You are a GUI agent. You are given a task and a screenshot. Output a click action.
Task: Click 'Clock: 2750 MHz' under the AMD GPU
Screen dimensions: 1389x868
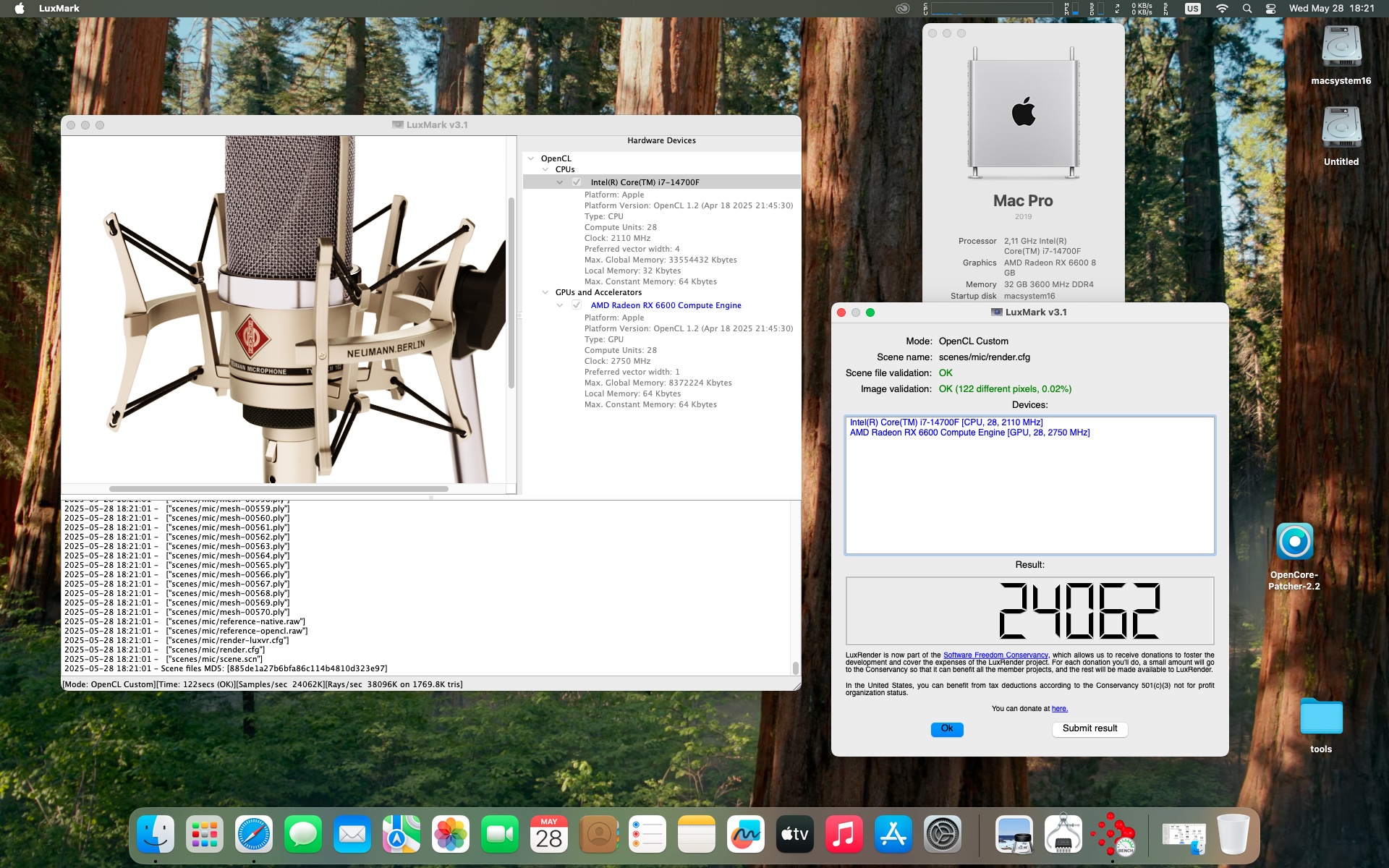[x=617, y=361]
